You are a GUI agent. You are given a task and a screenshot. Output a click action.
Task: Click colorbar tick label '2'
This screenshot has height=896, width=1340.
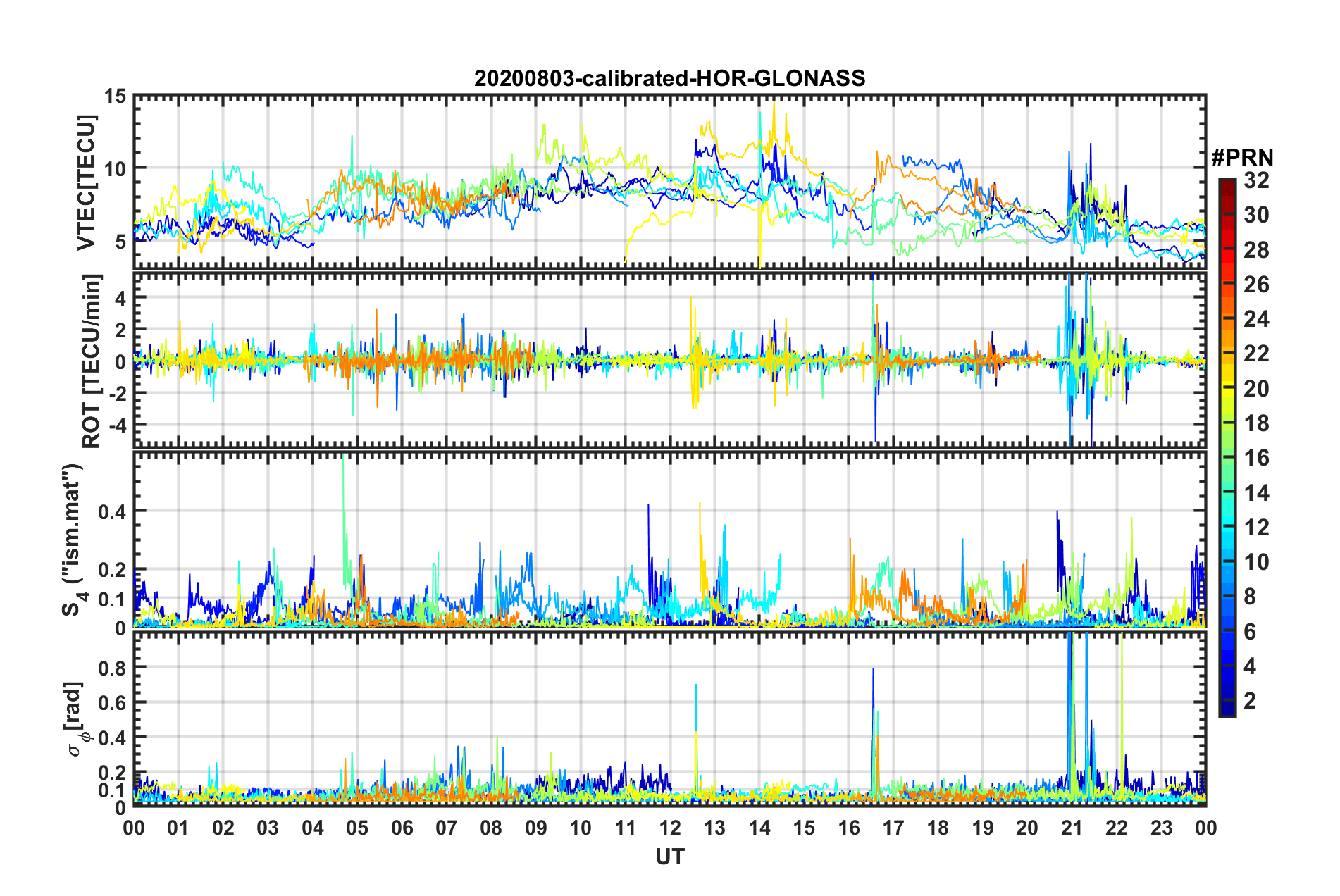pos(1250,701)
